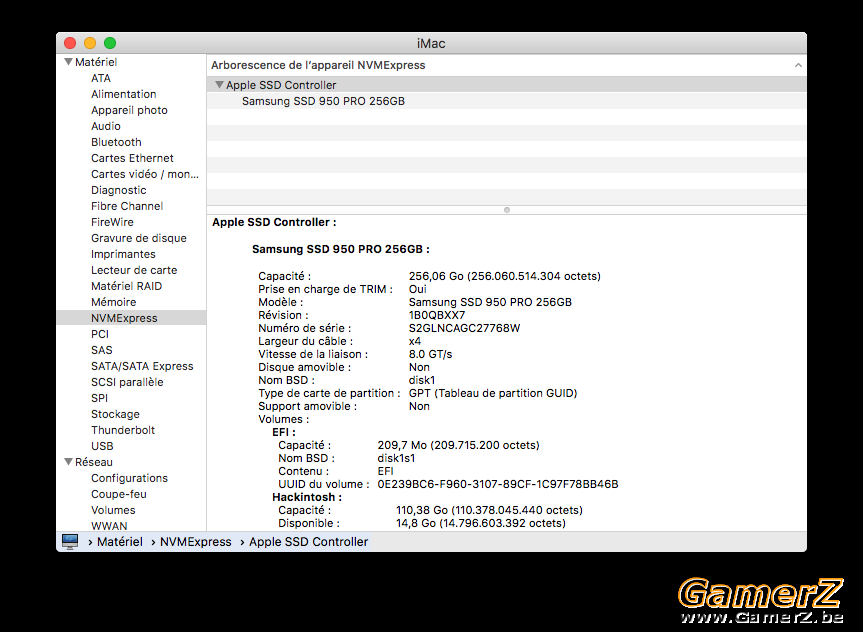The image size is (863, 632).
Task: Select Audio in the sidebar
Action: pyautogui.click(x=106, y=126)
